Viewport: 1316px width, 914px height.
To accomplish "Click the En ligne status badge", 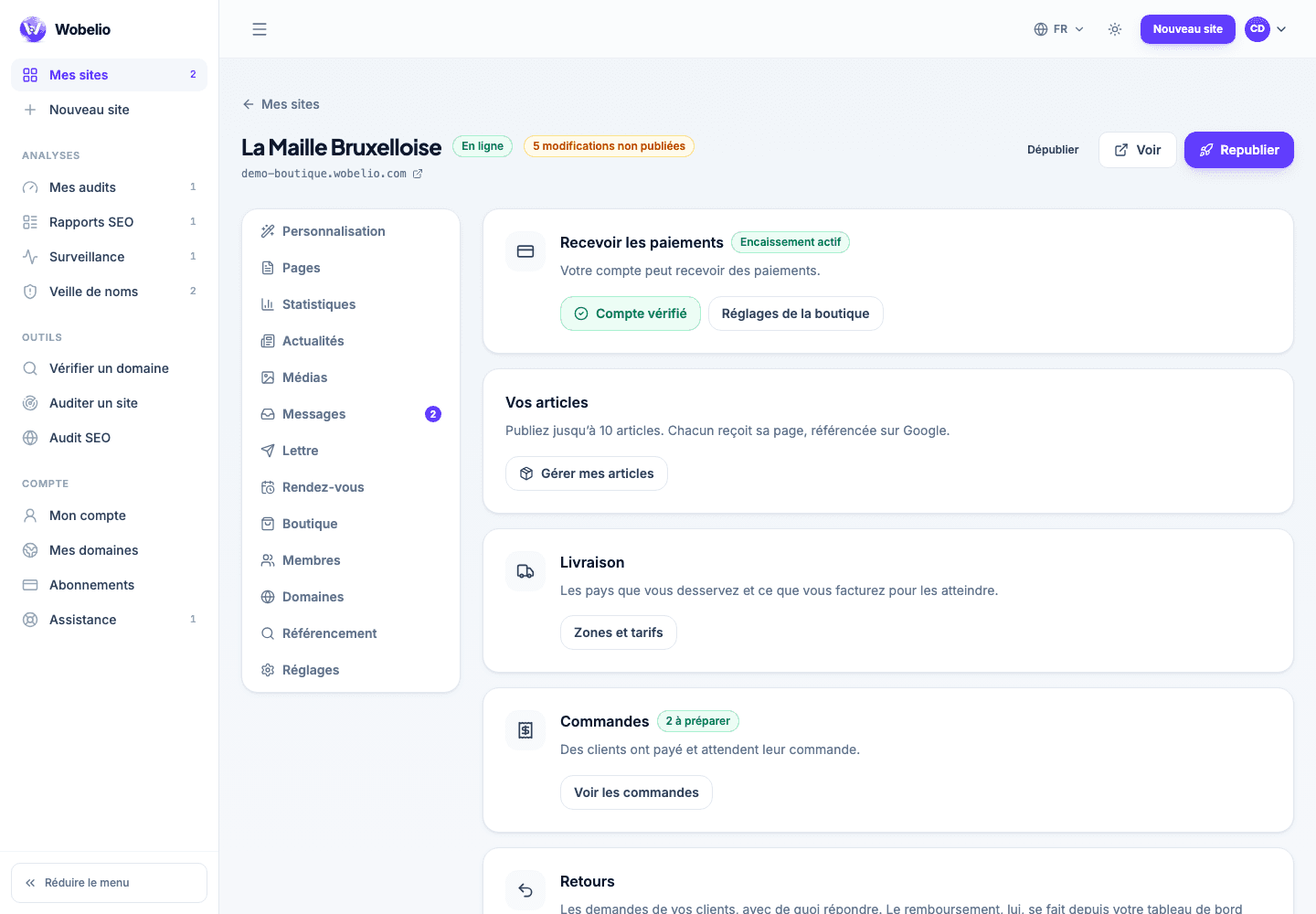I will pos(483,146).
